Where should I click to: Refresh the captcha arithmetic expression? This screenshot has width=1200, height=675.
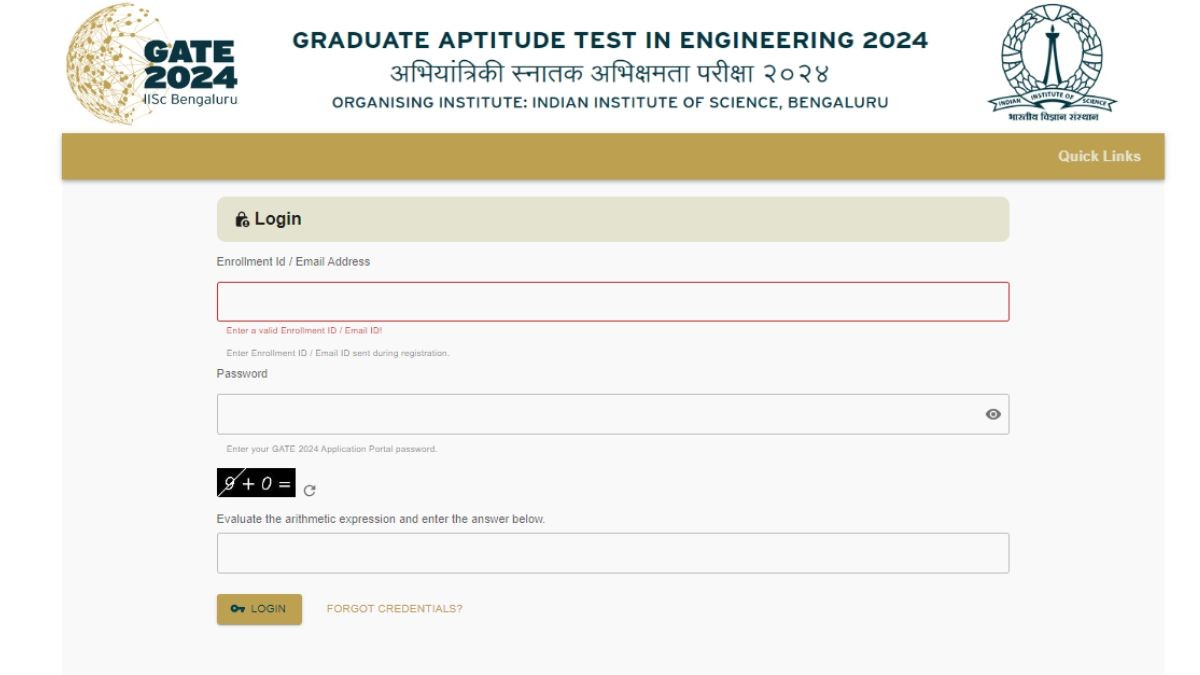(x=310, y=490)
